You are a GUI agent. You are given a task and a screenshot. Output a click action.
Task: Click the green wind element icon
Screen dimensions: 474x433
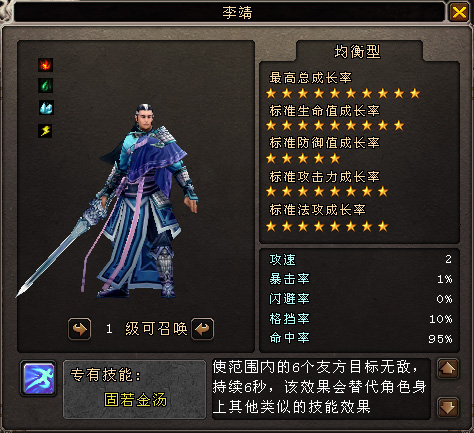pos(45,86)
